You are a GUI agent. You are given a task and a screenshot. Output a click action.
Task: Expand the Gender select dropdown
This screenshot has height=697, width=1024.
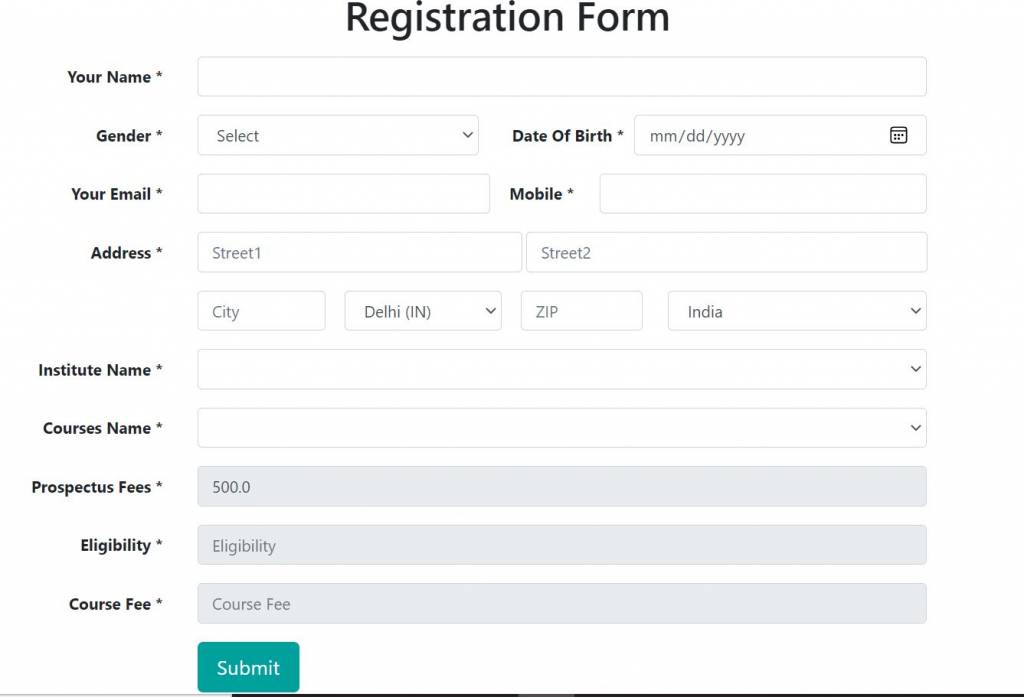tap(338, 136)
